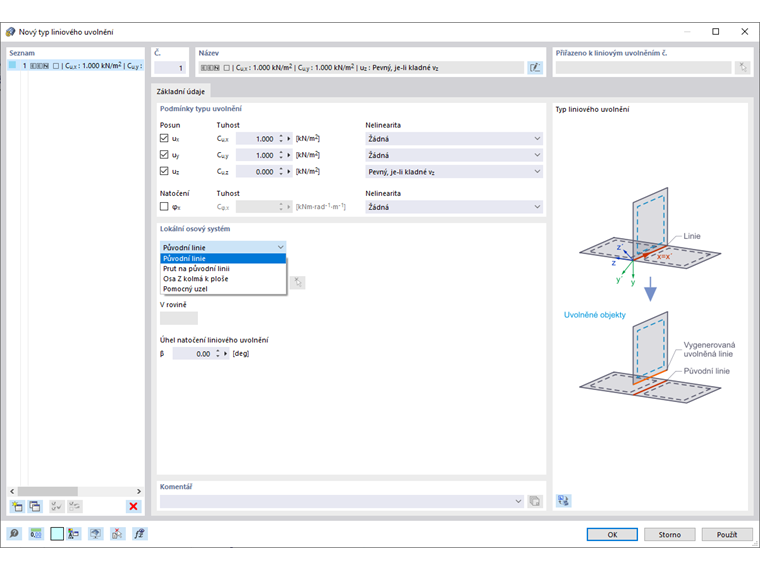Image resolution: width=760 pixels, height=570 pixels.
Task: Uncheck the uz displacement checkbox
Action: coord(164,171)
